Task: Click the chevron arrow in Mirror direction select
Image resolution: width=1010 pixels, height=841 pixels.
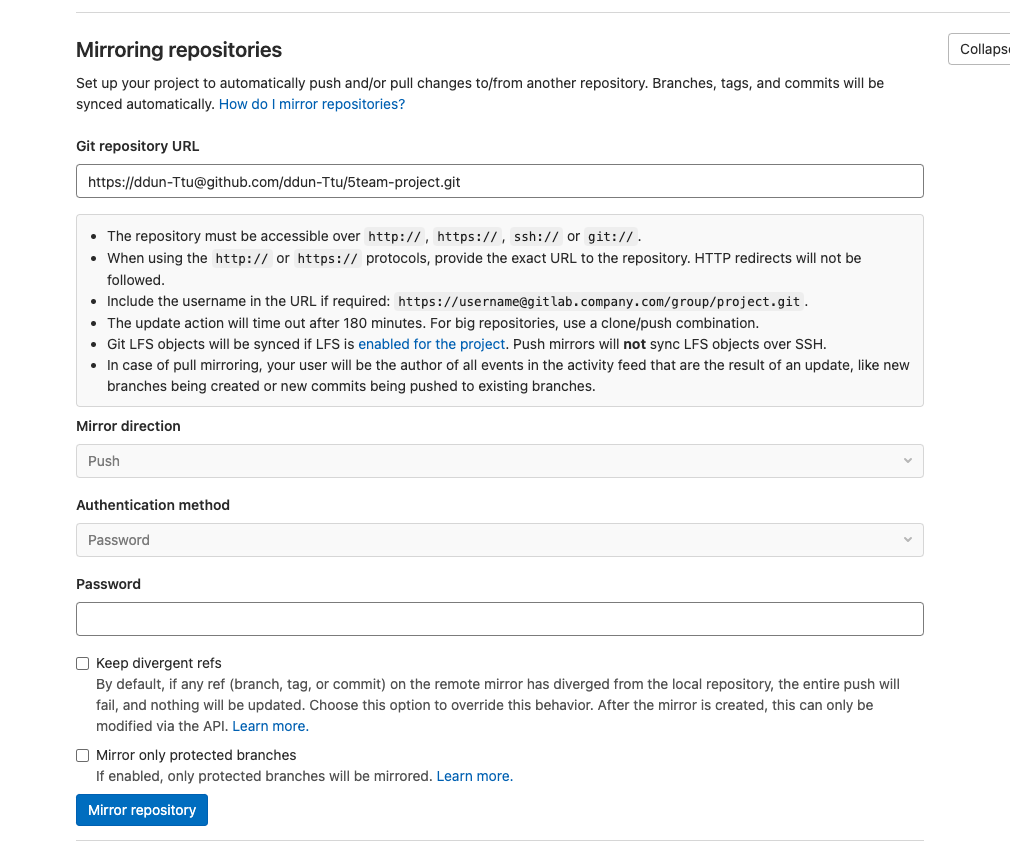Action: (907, 461)
